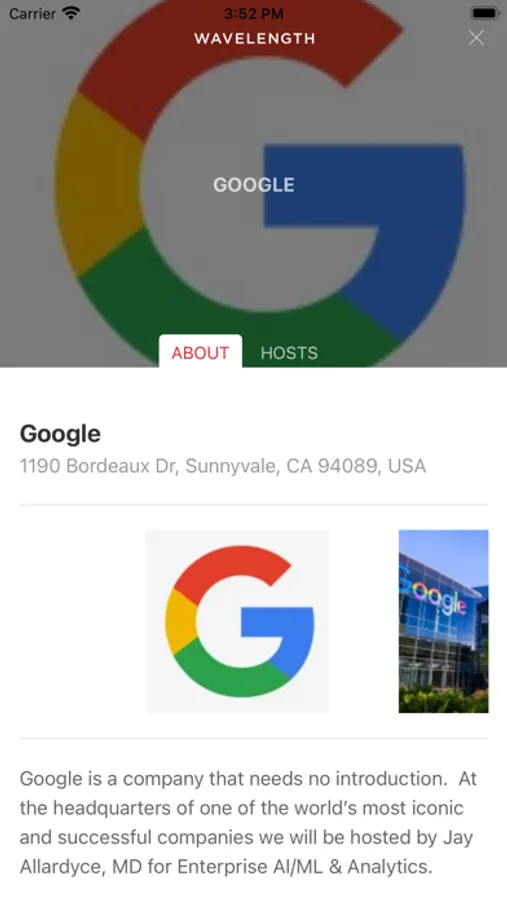Screen dimensions: 507x900
Task: Switch to the HOSTS tab
Action: (x=289, y=352)
